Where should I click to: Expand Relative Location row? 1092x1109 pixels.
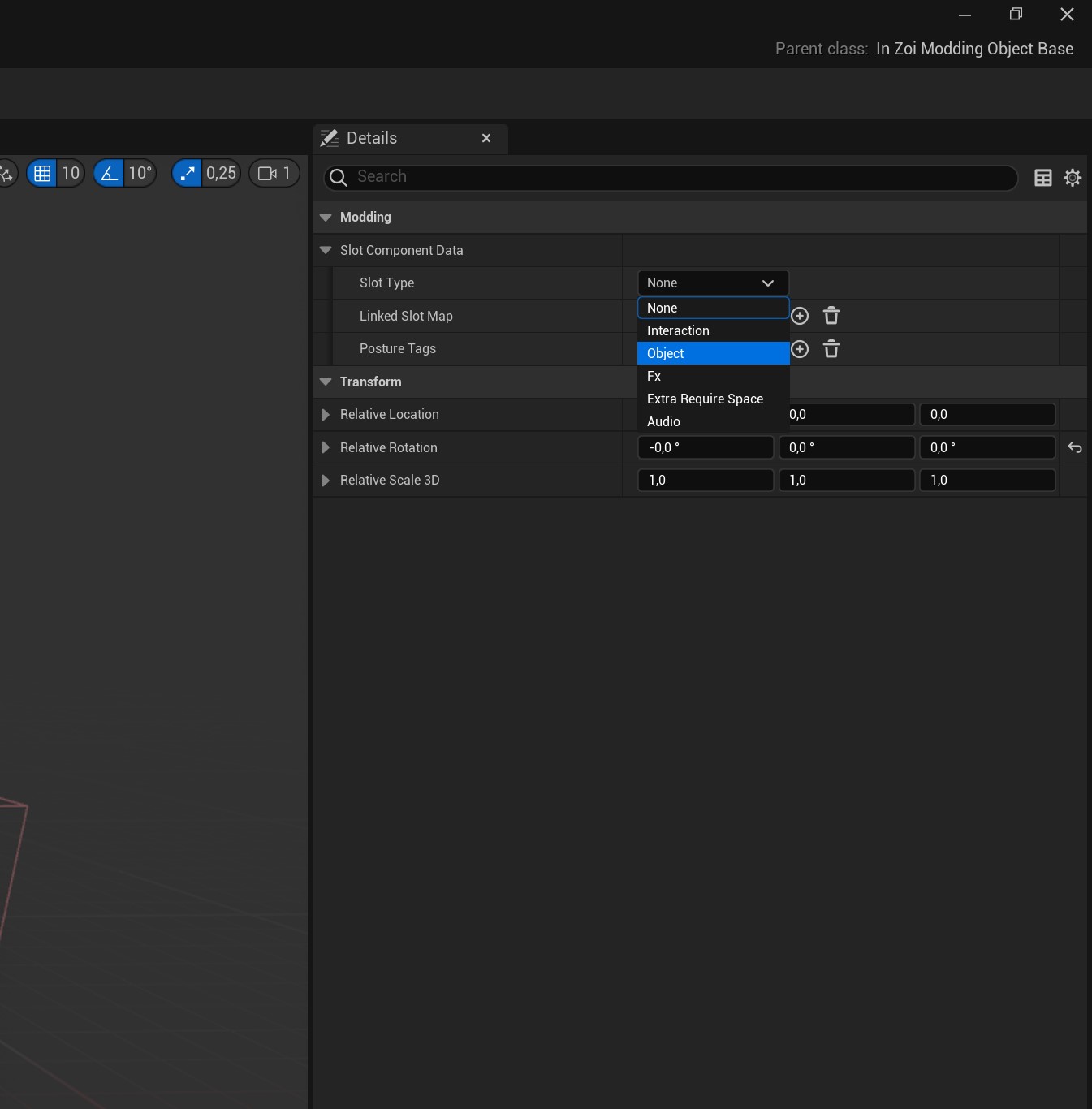(326, 415)
